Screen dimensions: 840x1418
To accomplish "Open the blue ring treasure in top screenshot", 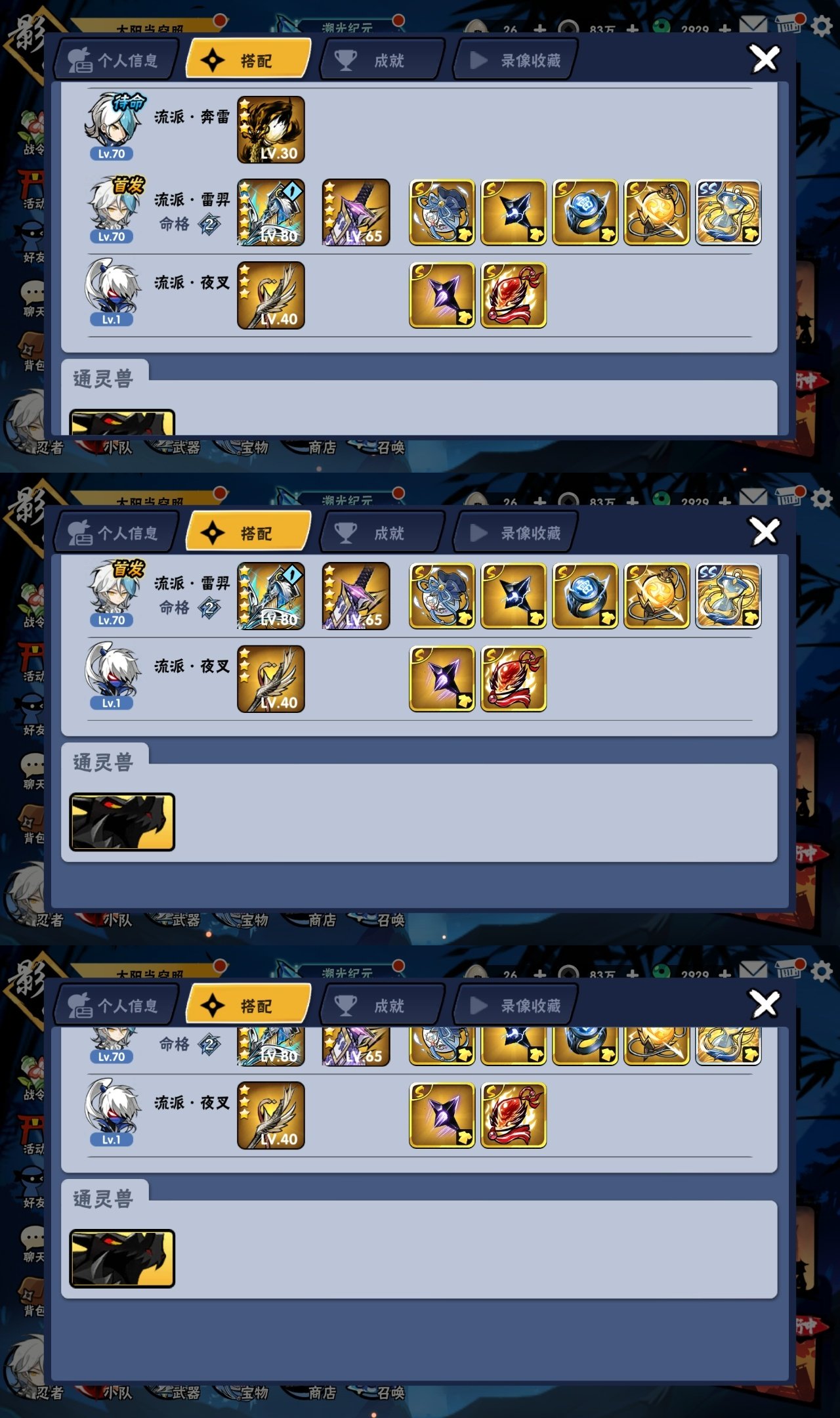I will click(585, 212).
